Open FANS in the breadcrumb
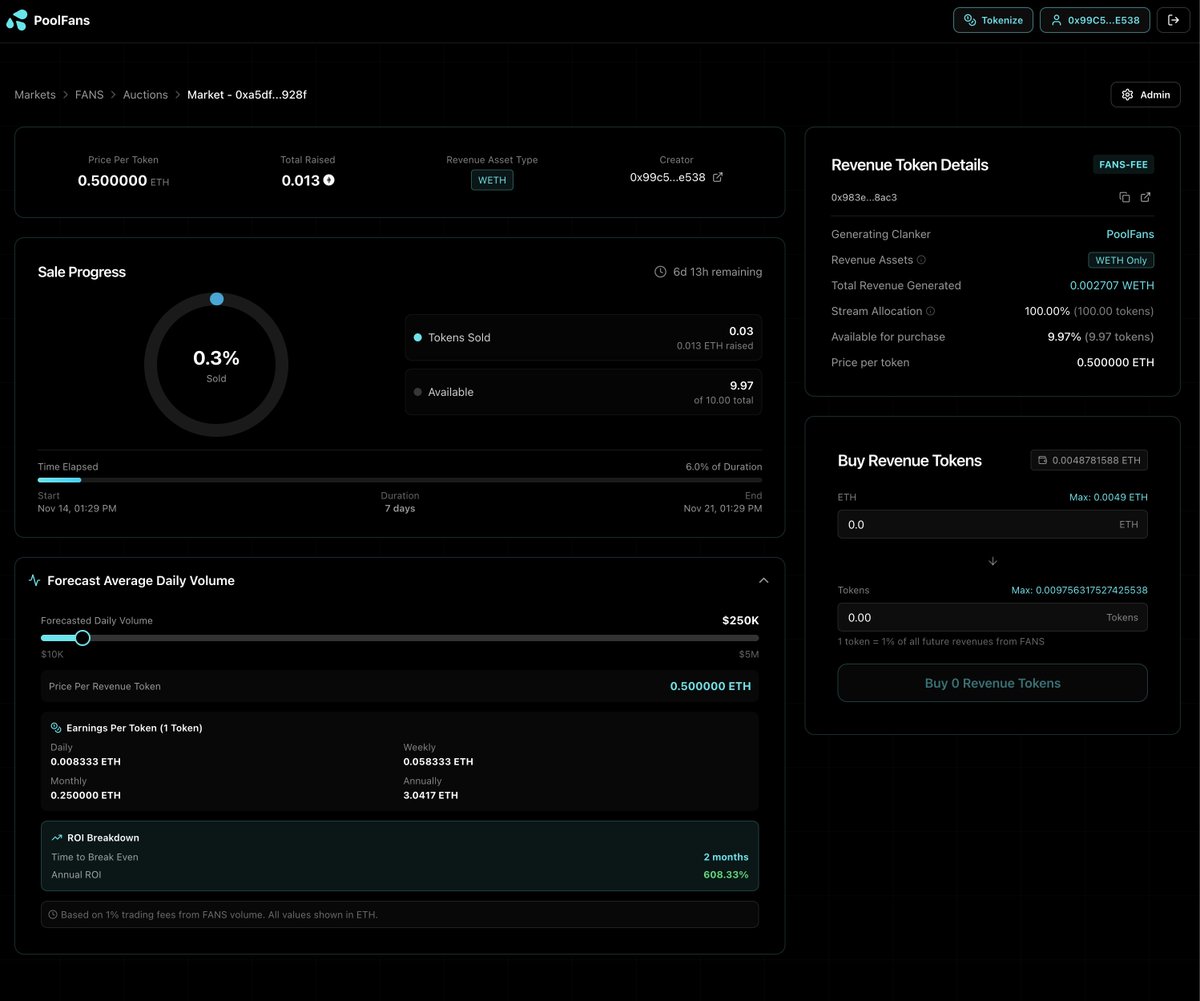The width and height of the screenshot is (1200, 1001). (89, 95)
